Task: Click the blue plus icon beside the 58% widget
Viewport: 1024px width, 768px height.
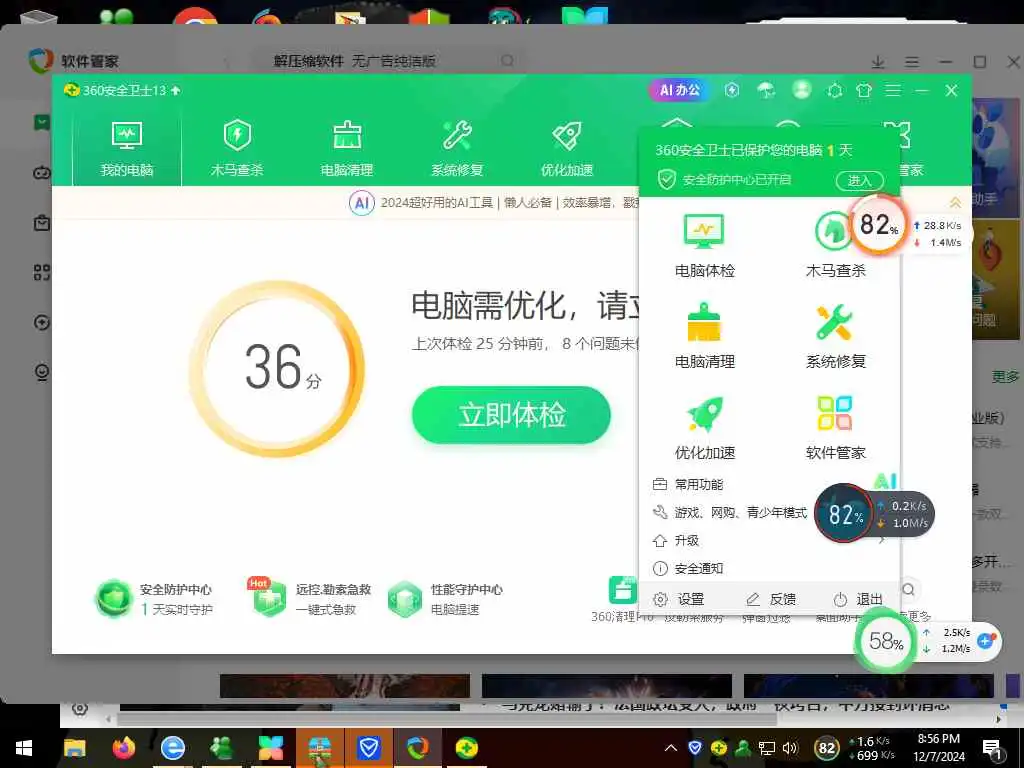Action: point(986,641)
